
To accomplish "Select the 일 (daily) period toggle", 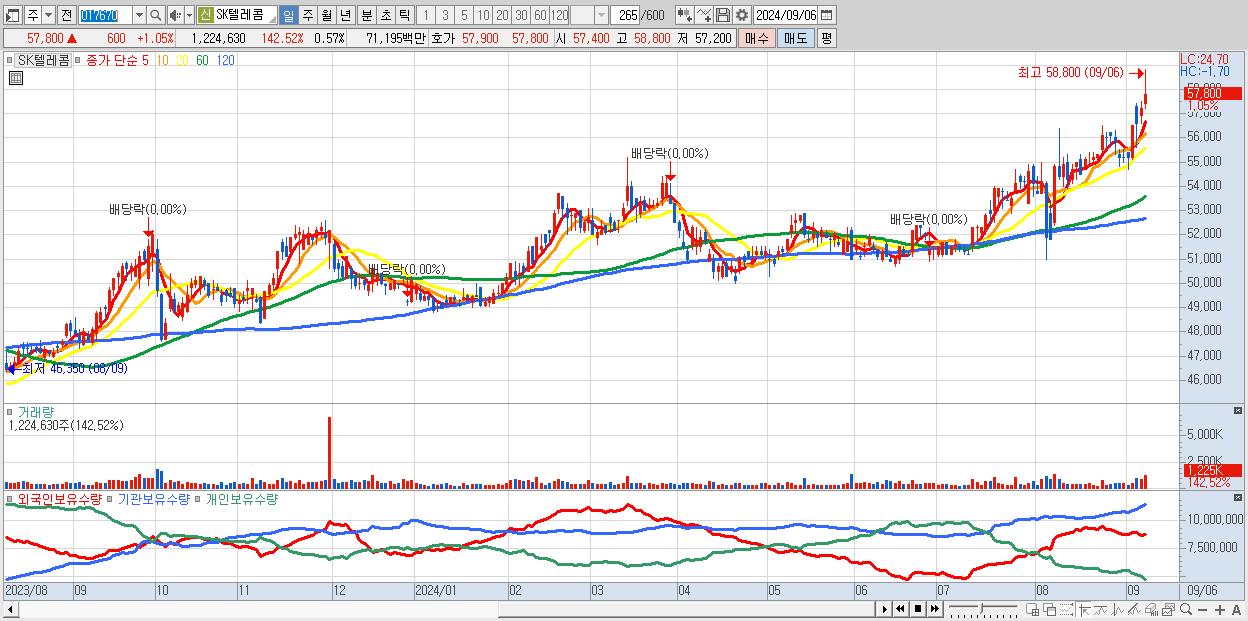I will click(288, 16).
